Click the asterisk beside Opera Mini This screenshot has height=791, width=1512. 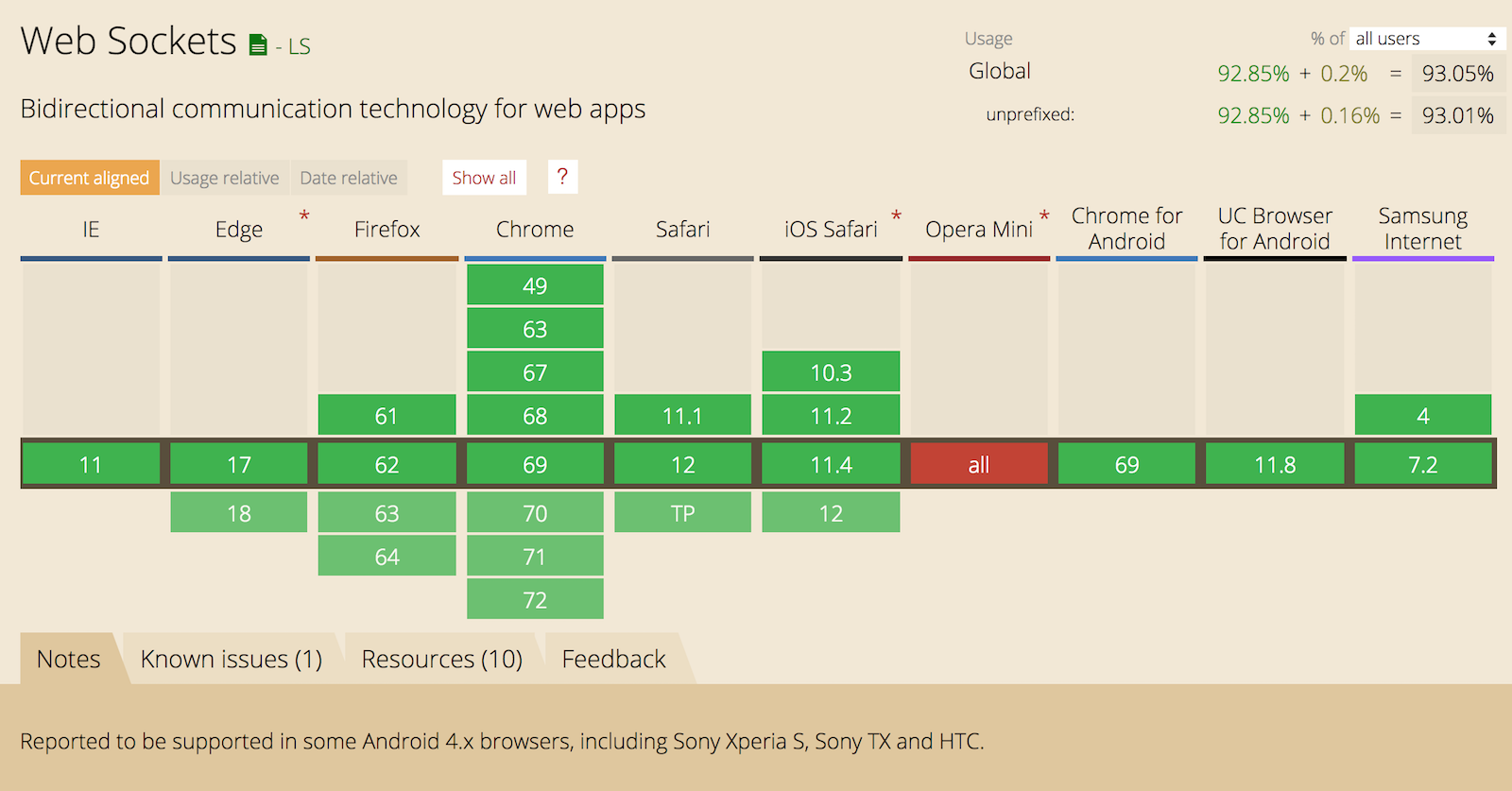pyautogui.click(x=1044, y=216)
